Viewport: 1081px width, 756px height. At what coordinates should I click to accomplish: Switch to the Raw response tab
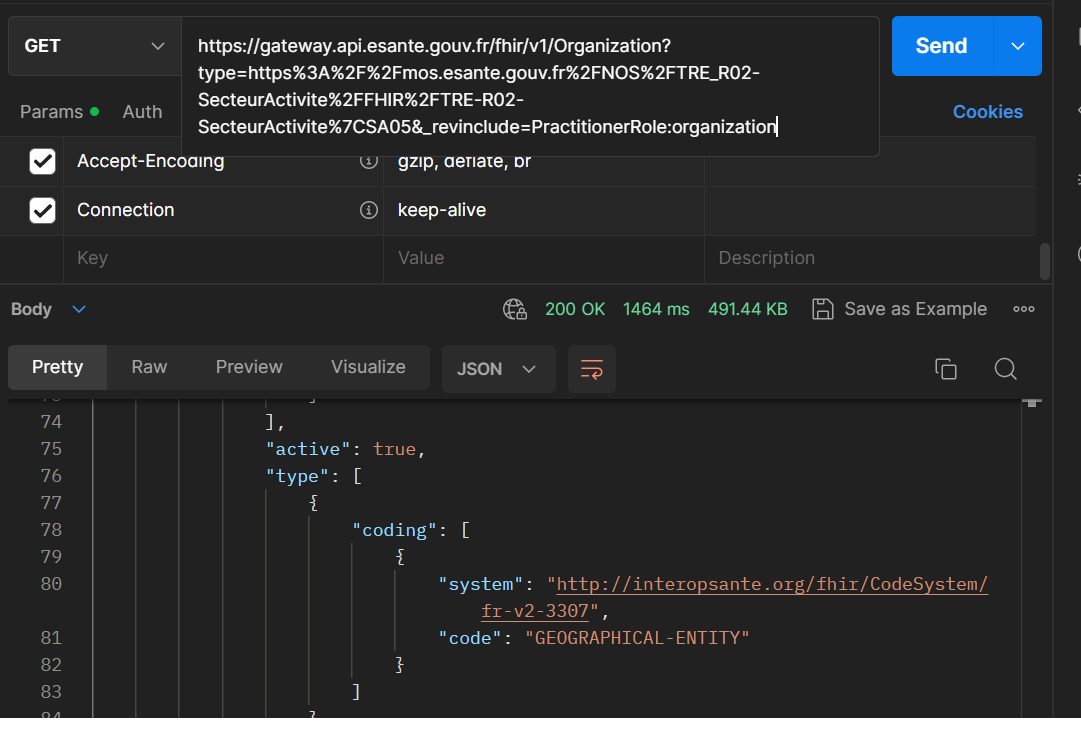click(x=149, y=367)
